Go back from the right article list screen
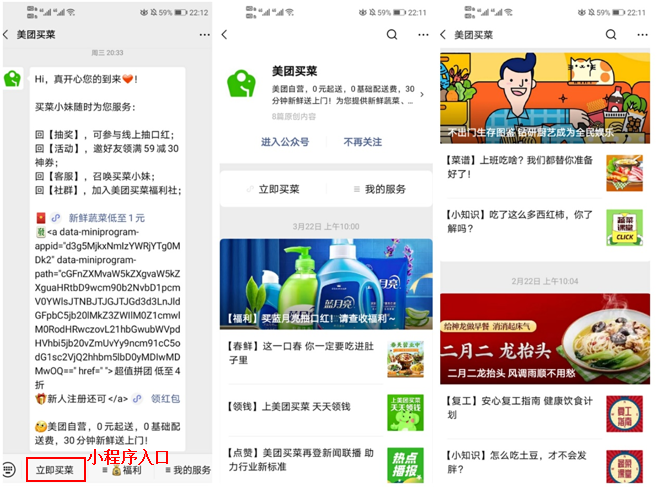 click(x=443, y=35)
